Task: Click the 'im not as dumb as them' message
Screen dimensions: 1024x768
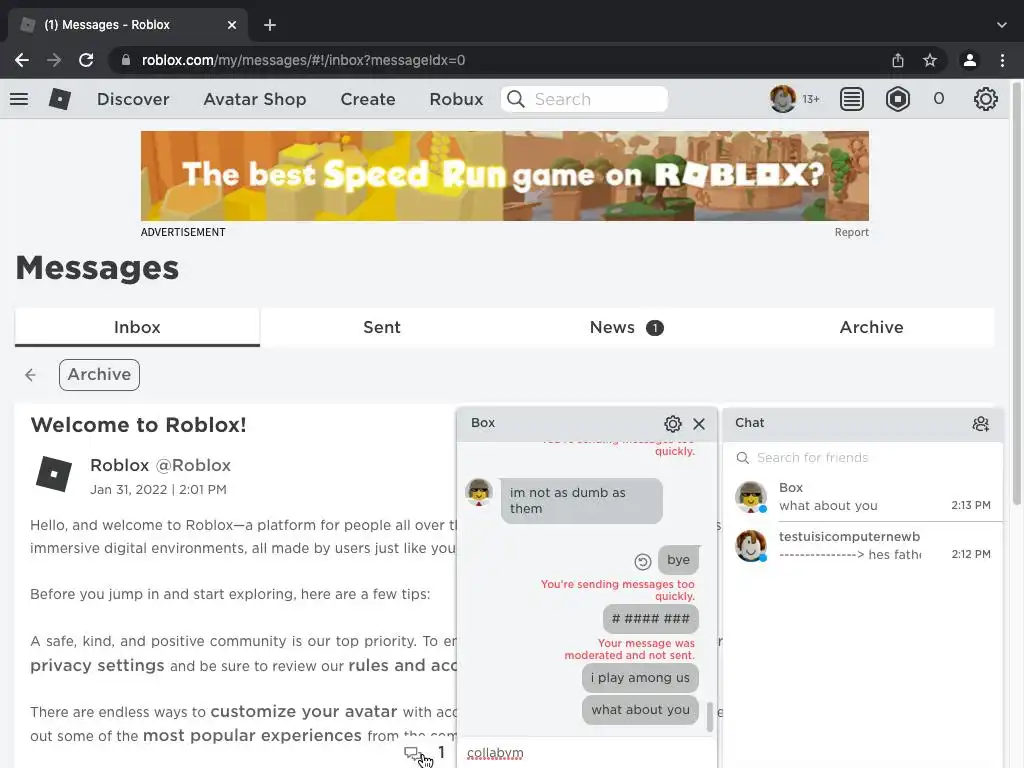Action: (581, 501)
